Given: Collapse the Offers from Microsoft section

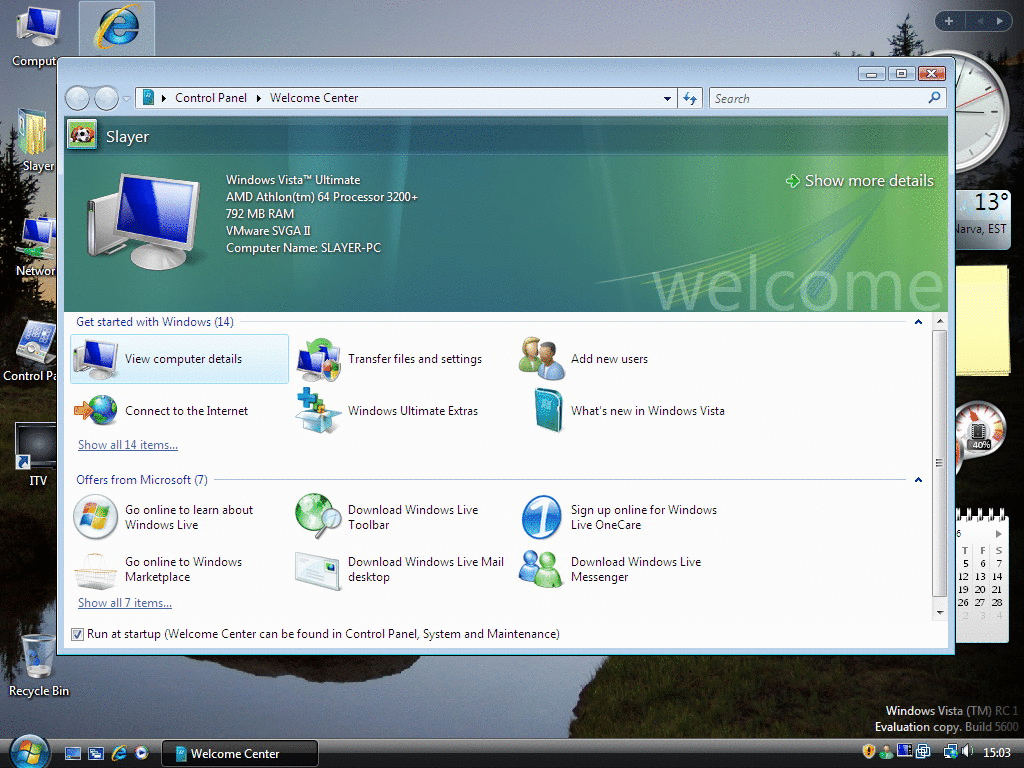Looking at the screenshot, I should click(918, 480).
